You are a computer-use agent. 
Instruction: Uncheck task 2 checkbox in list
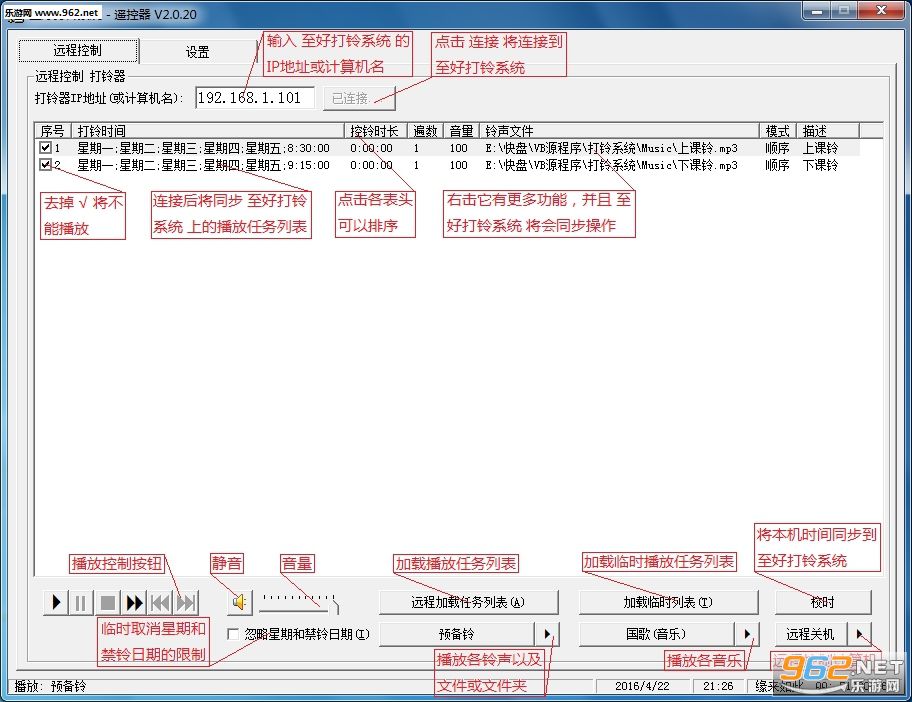click(45, 165)
